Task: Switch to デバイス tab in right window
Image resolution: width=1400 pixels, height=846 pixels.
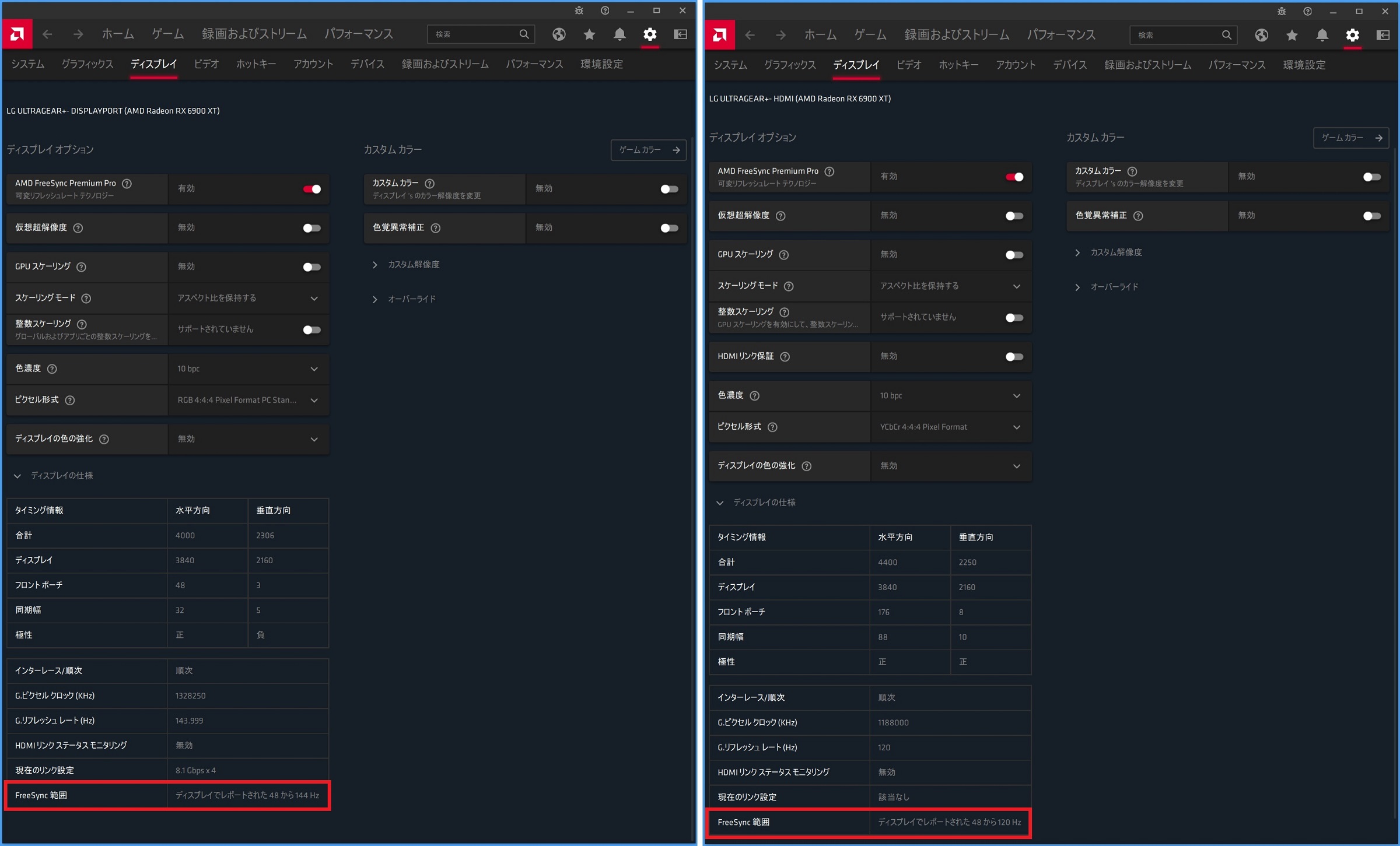Action: 1070,65
